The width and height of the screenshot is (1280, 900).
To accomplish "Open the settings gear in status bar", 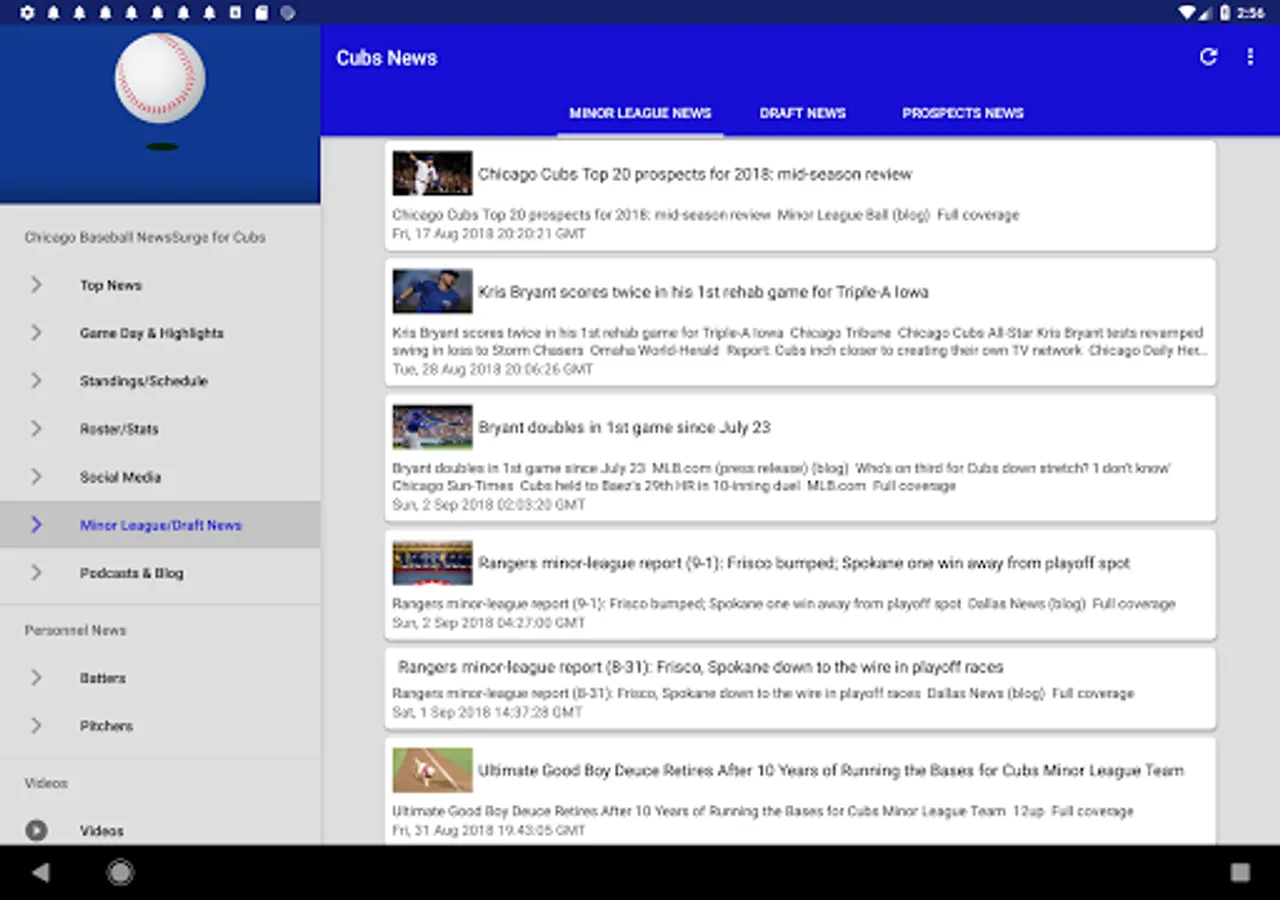I will pos(27,13).
